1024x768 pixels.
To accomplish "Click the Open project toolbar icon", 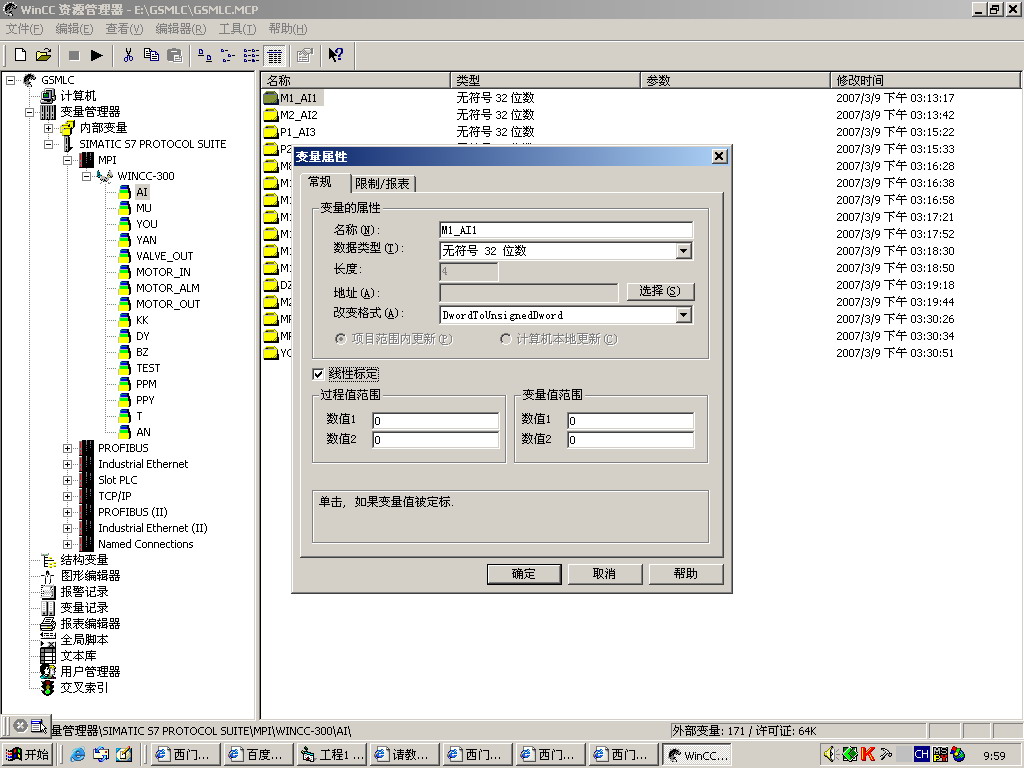I will click(44, 55).
